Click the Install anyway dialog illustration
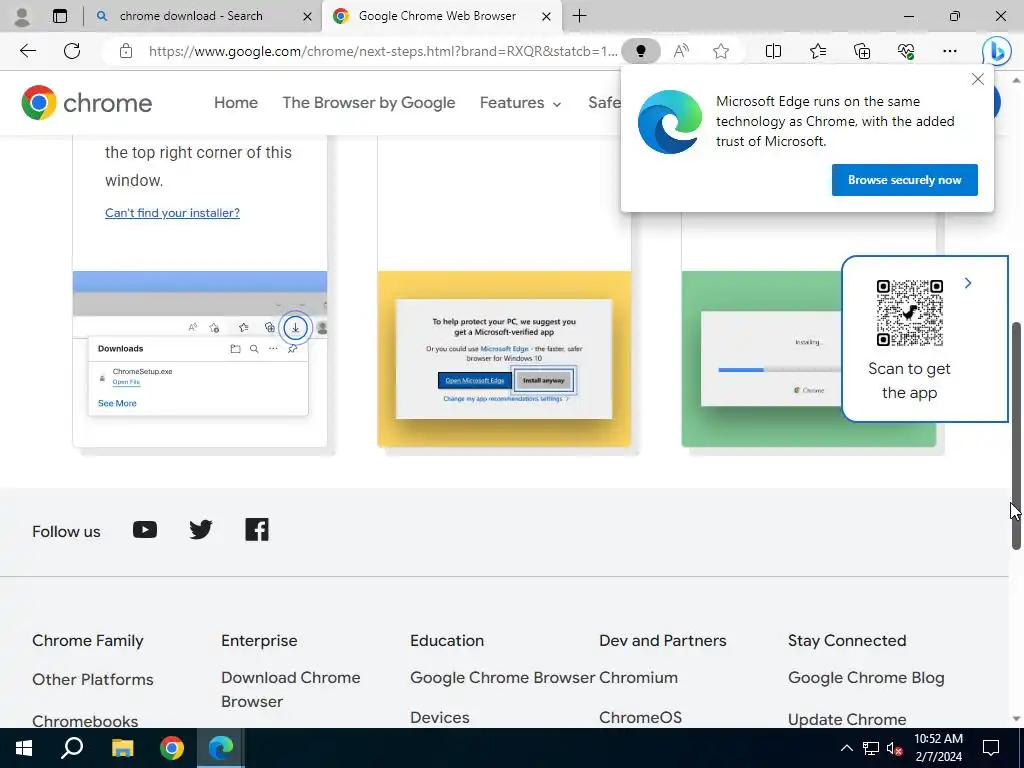 [x=504, y=359]
